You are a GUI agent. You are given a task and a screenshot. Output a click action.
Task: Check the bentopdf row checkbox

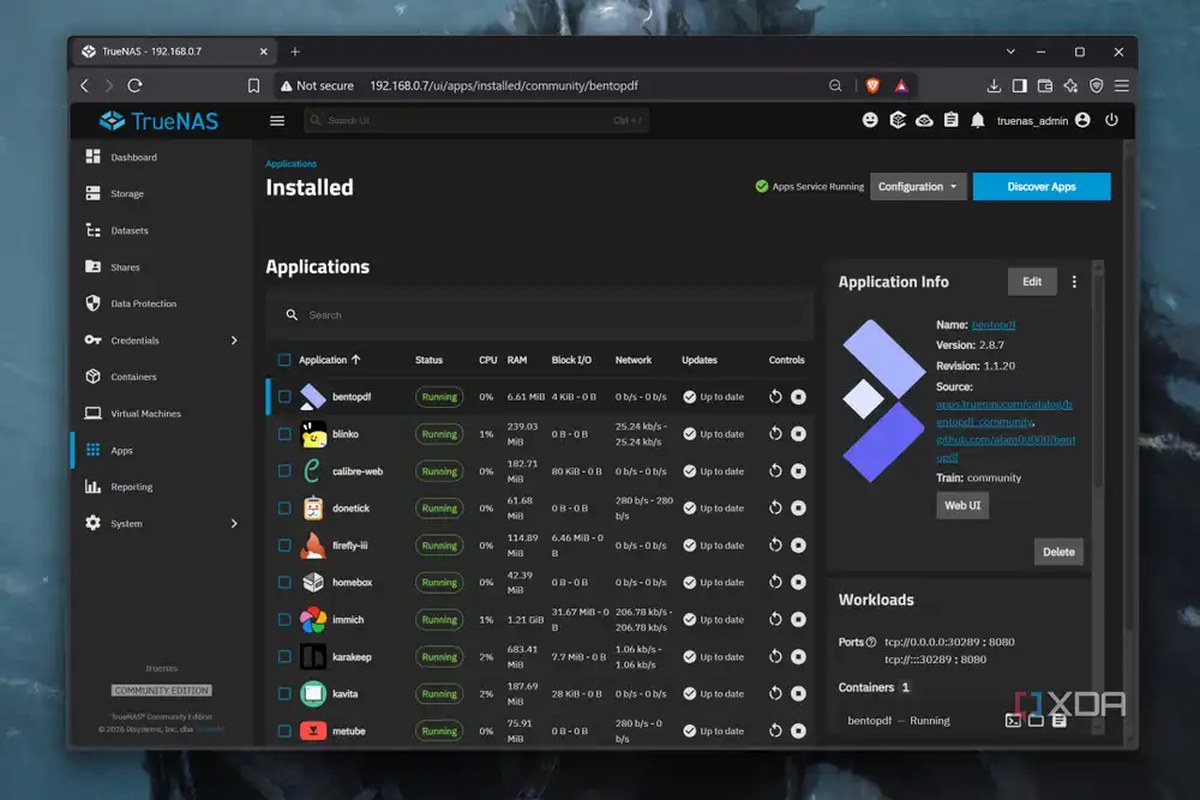click(x=284, y=397)
